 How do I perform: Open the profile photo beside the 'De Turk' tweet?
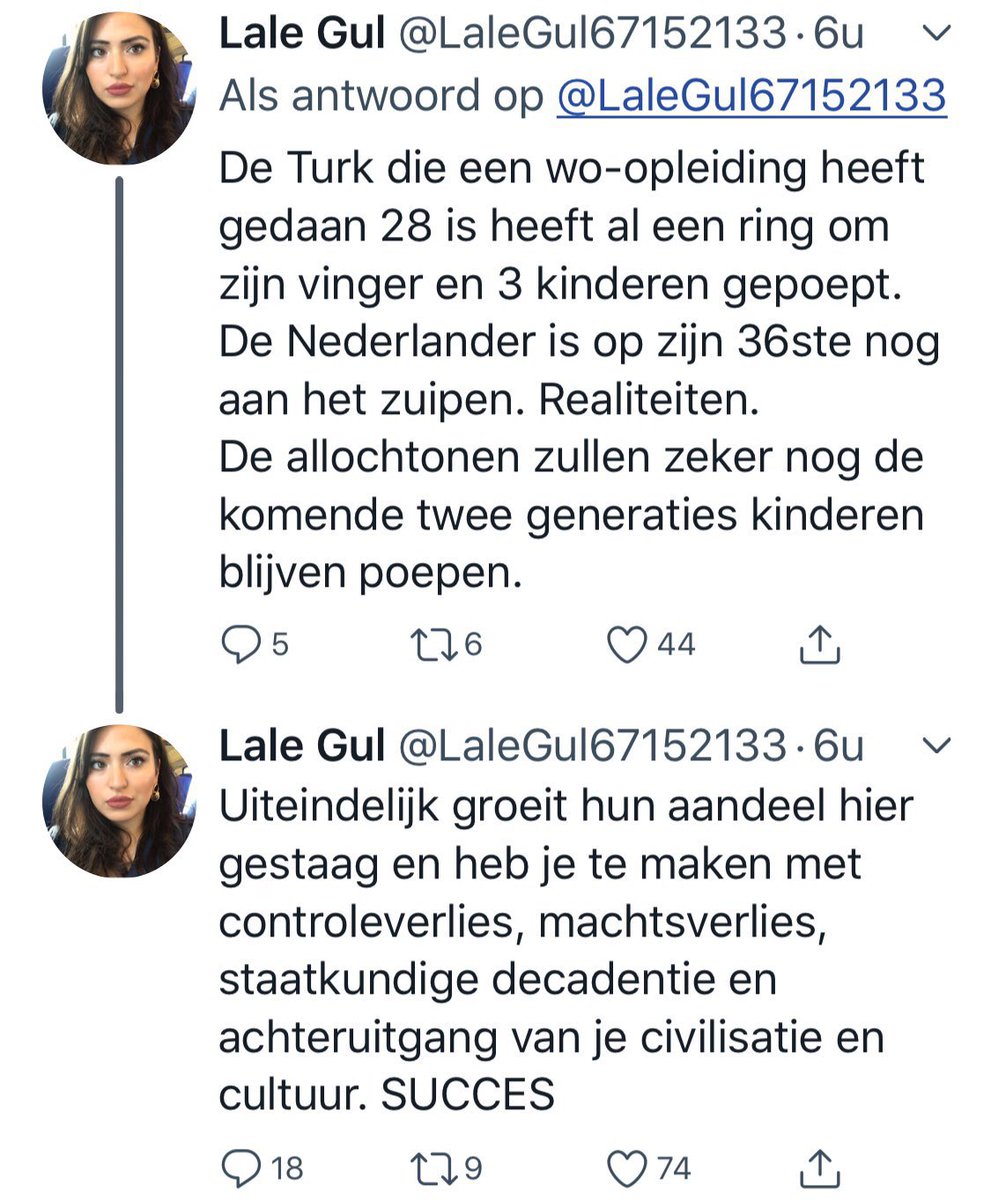click(x=118, y=89)
